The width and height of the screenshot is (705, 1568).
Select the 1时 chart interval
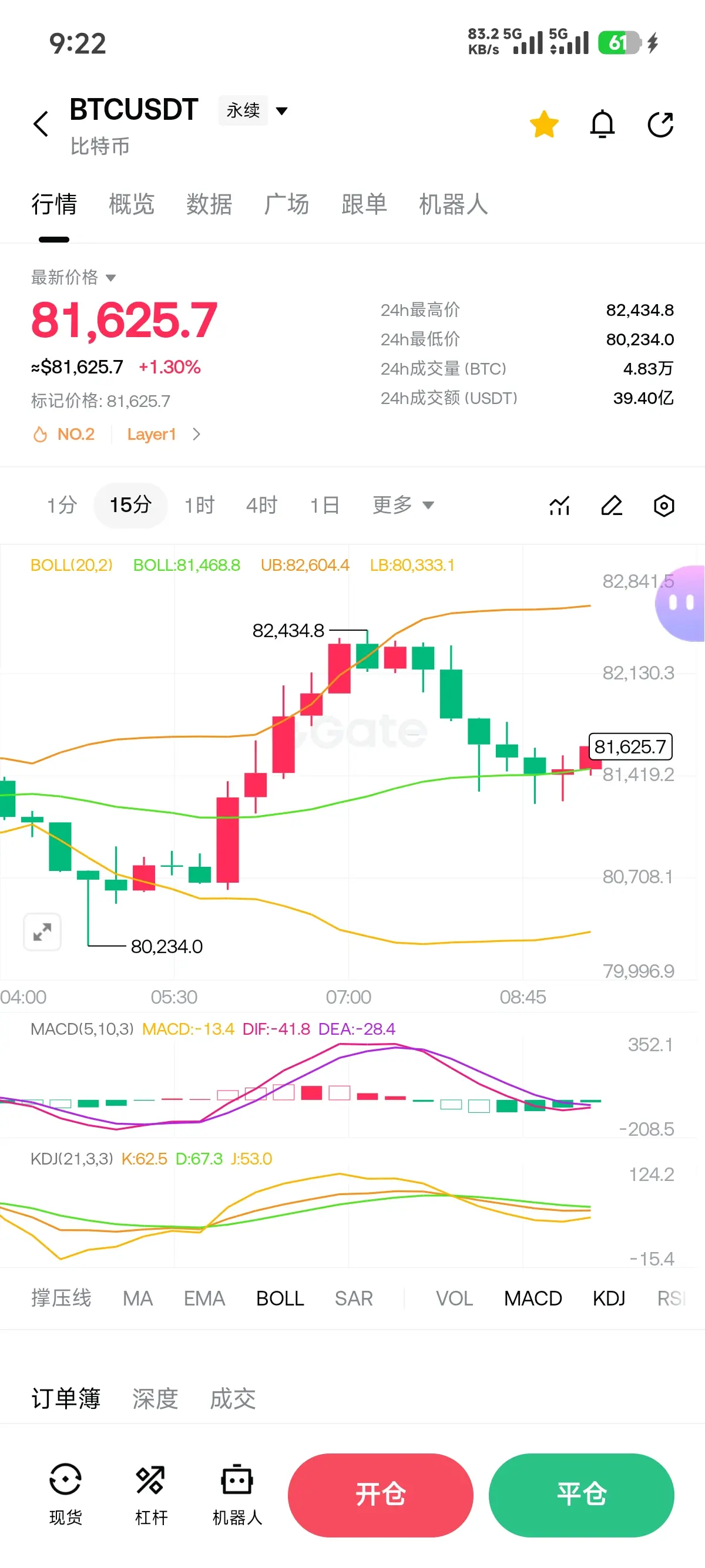[200, 505]
